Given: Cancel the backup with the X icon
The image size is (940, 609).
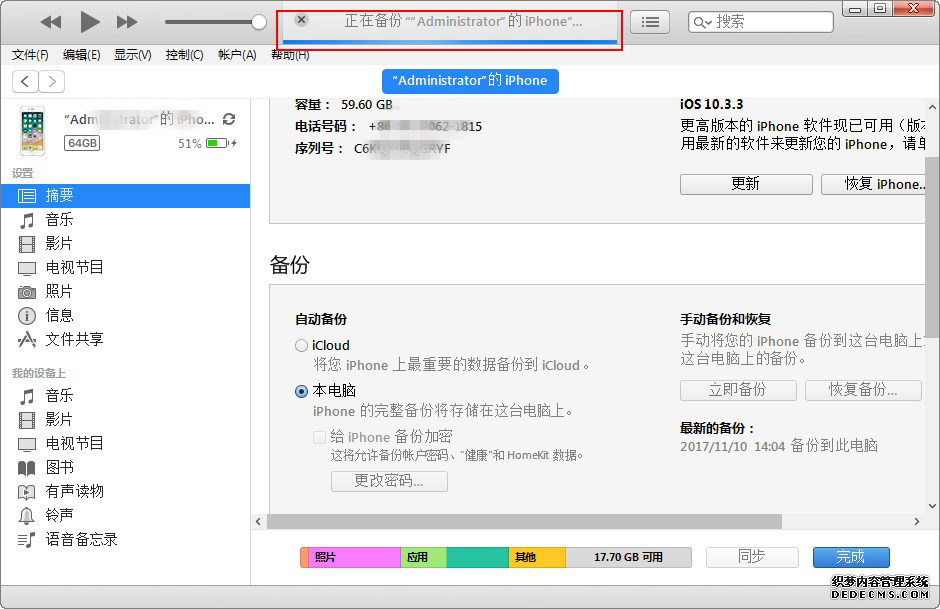Looking at the screenshot, I should 302,20.
